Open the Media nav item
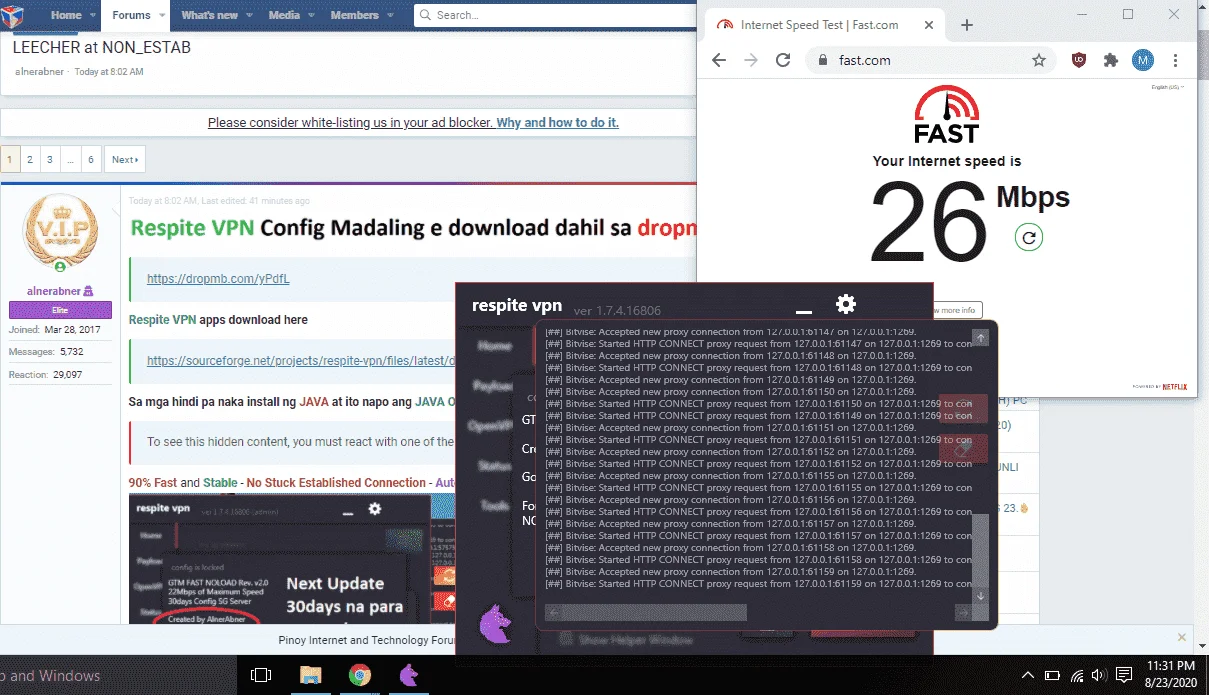This screenshot has width=1209, height=695. tap(284, 15)
